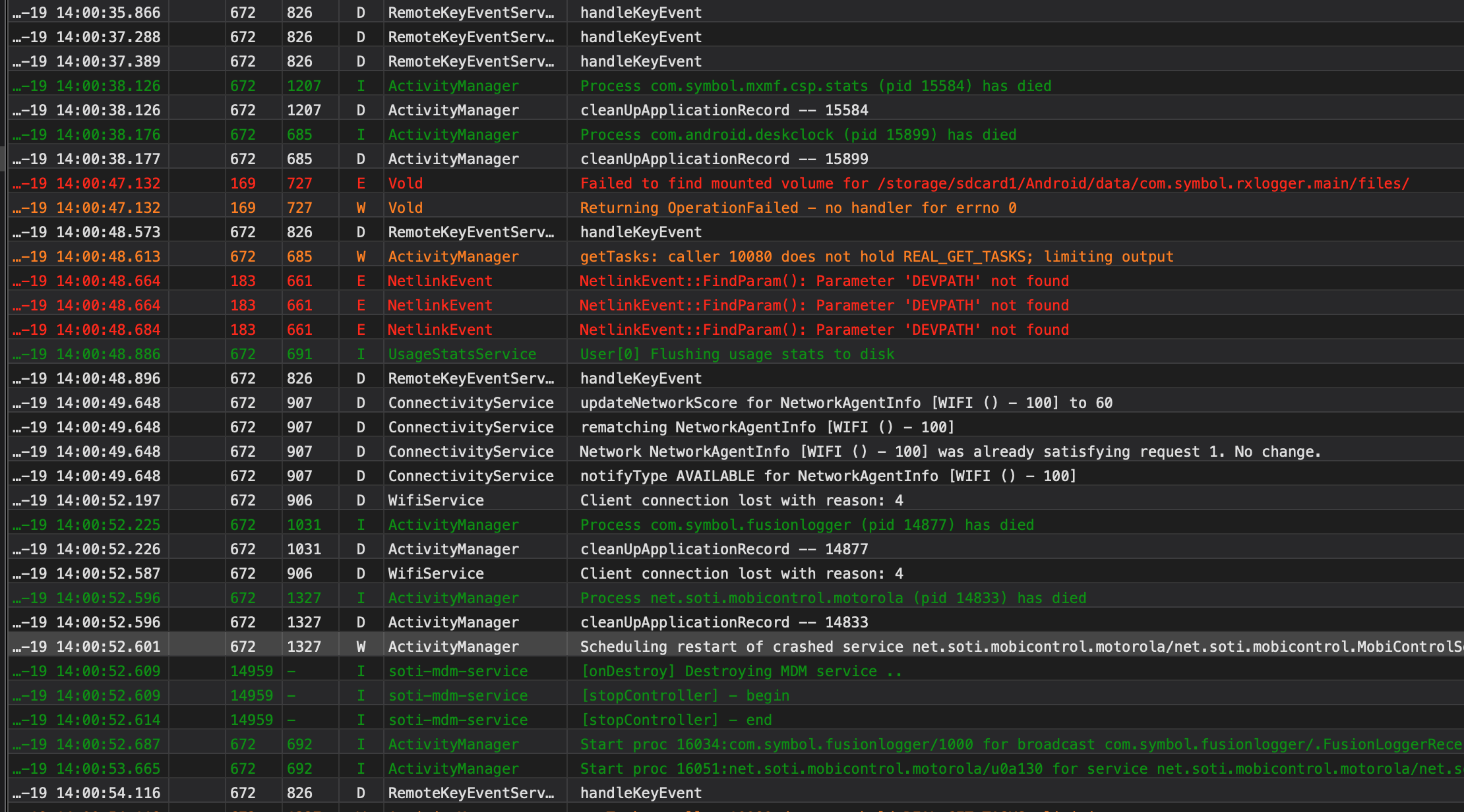Click the 'Network NetworkAgentInfo was already satisfying' message
Screen dimensions: 1464x812
(950, 451)
